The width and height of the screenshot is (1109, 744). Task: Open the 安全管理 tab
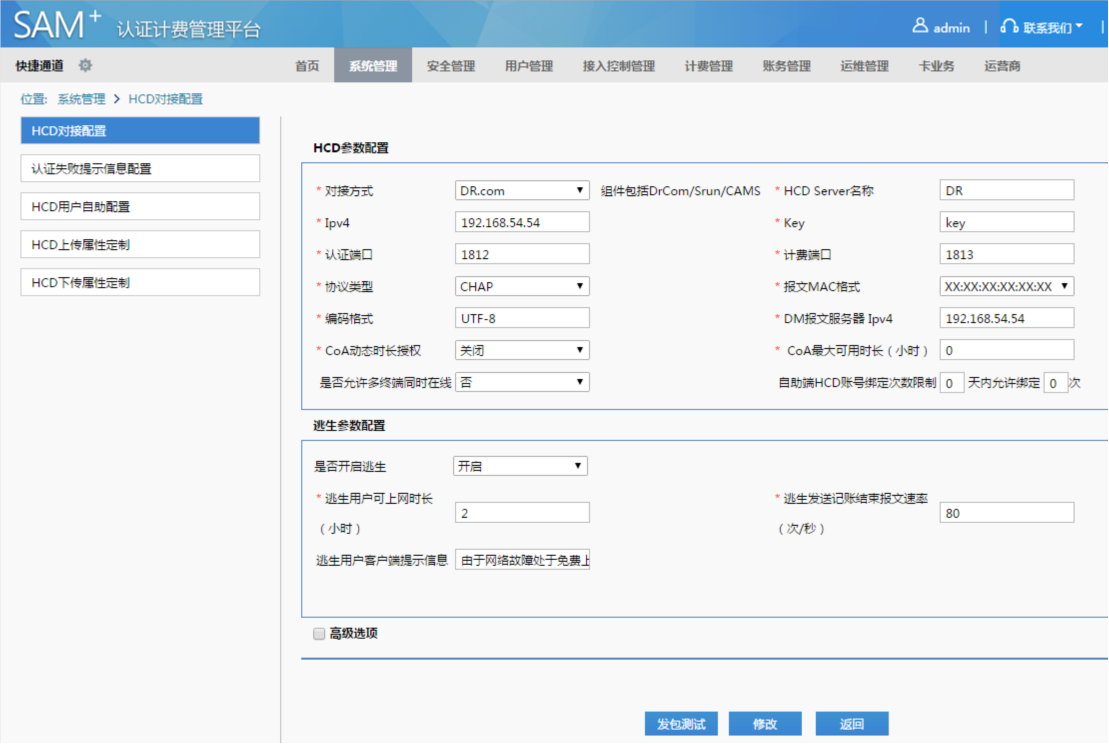pos(451,66)
